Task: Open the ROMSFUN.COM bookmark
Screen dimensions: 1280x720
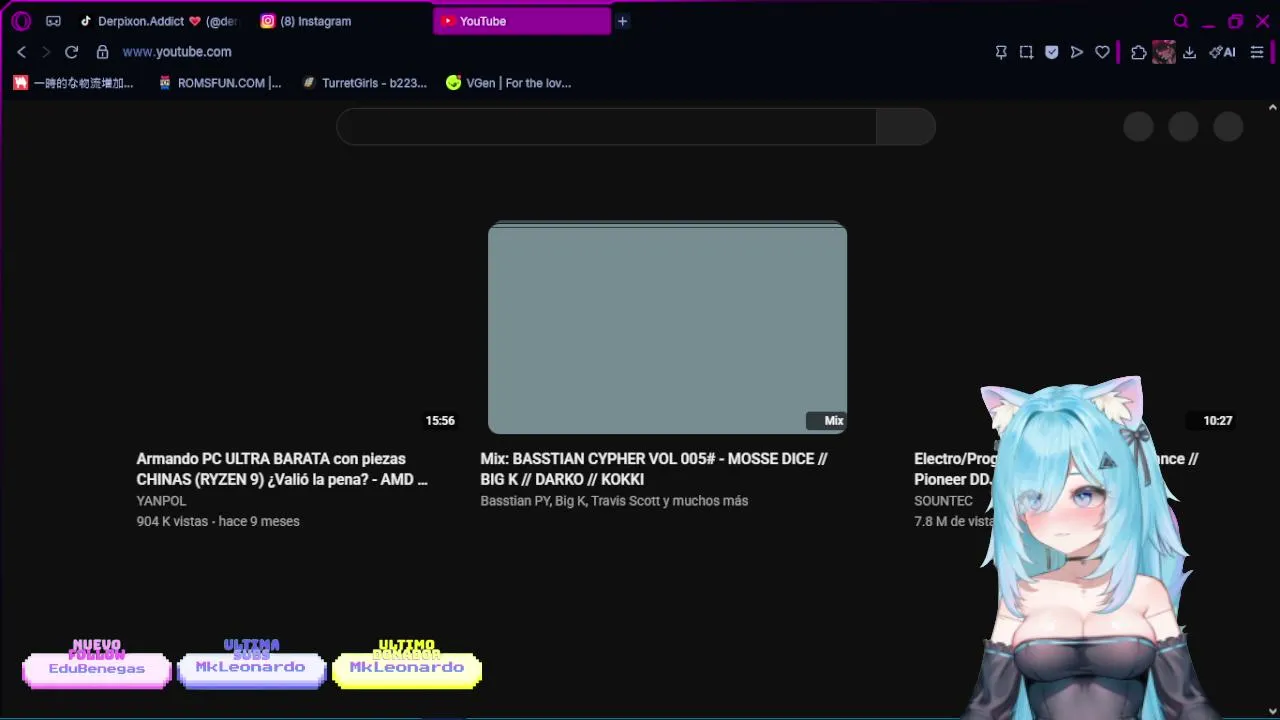Action: [x=220, y=83]
